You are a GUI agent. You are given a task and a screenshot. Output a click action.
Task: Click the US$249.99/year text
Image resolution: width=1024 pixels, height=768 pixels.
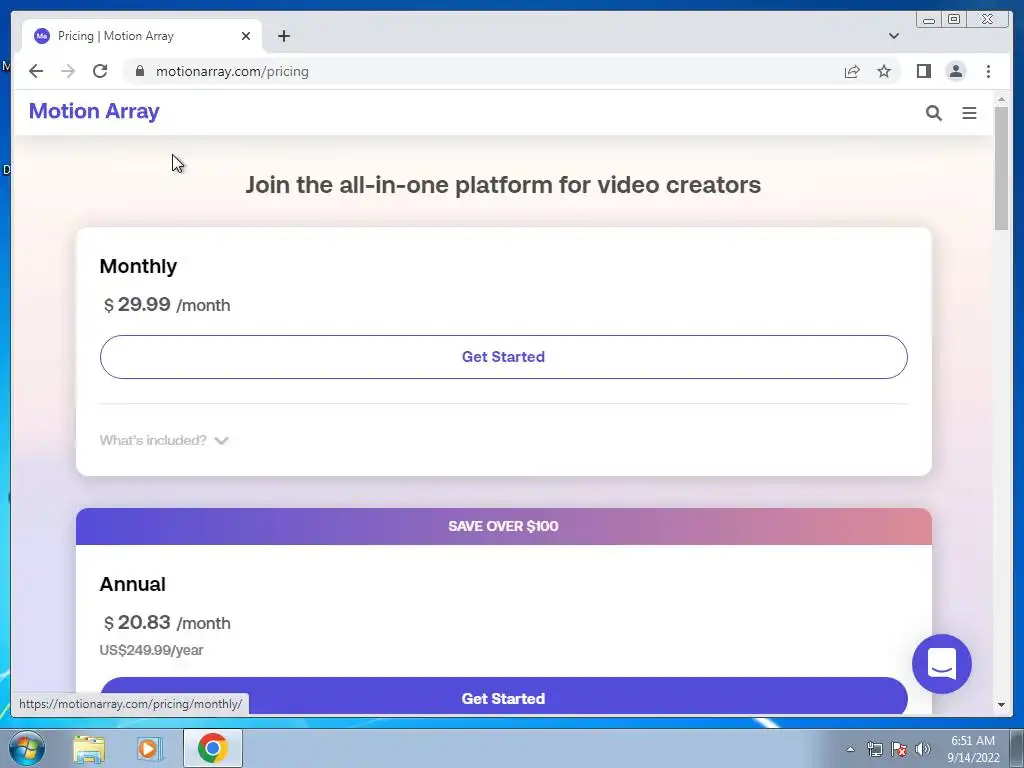(x=152, y=650)
